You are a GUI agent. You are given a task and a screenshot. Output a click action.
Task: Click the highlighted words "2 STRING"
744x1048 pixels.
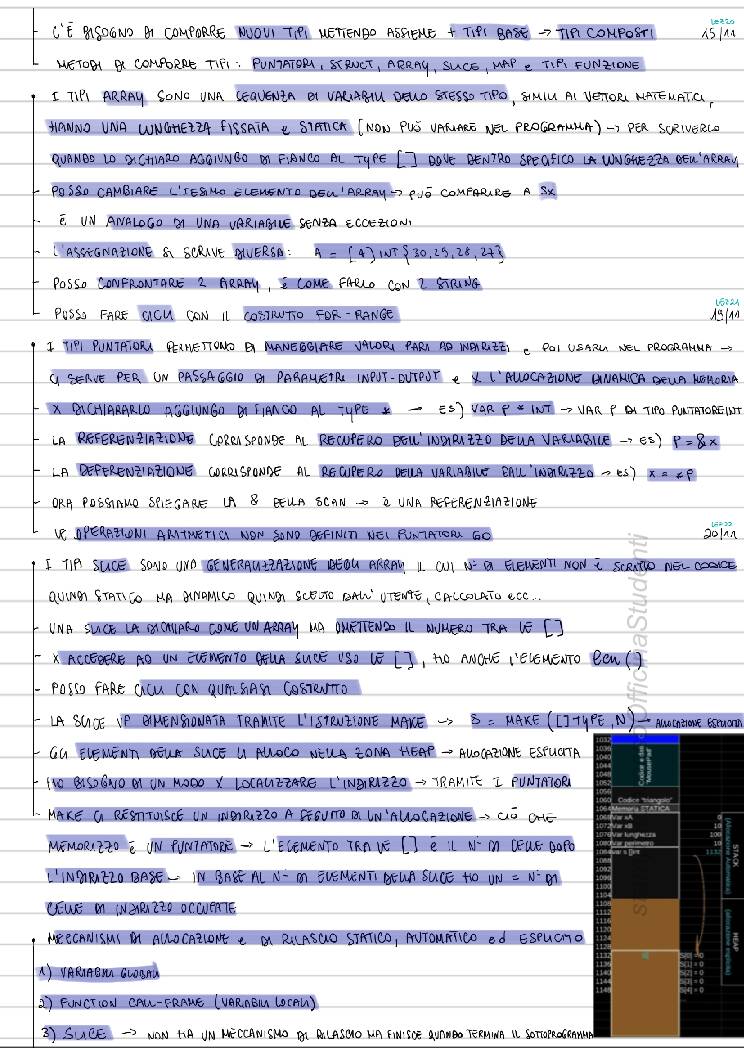(x=449, y=283)
